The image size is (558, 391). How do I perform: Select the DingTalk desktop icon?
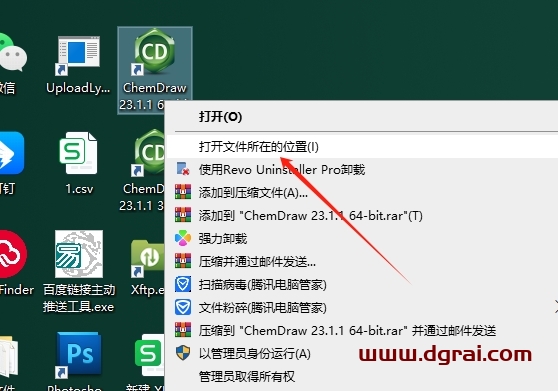(x=11, y=153)
